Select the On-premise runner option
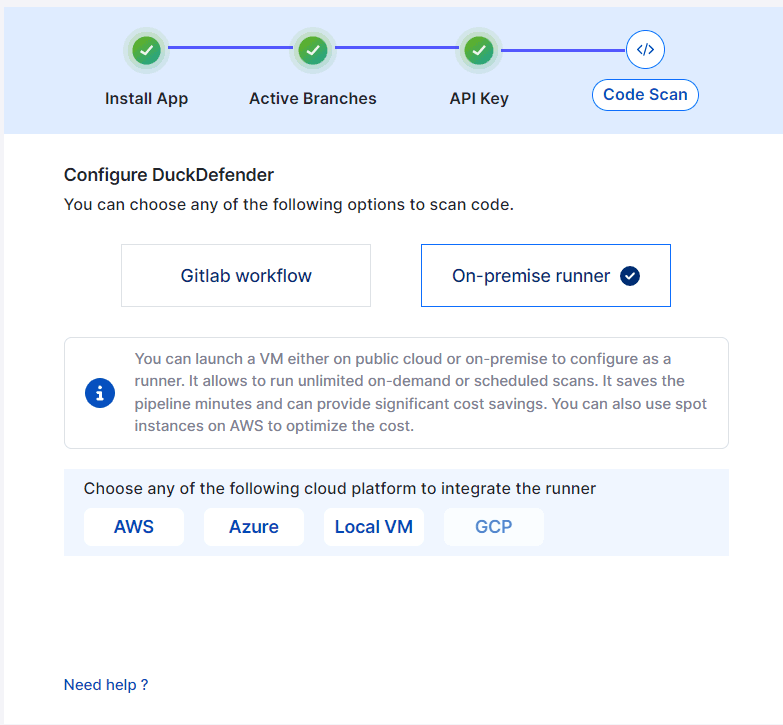Viewport: 783px width, 725px height. pyautogui.click(x=546, y=276)
